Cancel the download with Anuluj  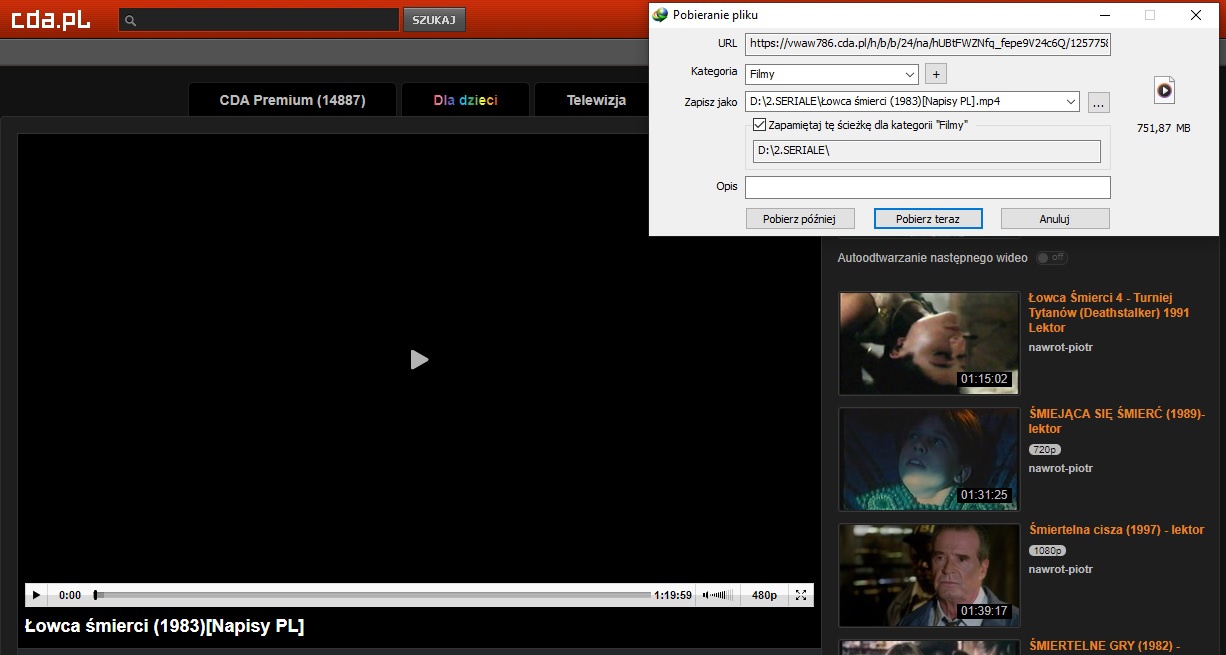[x=1055, y=218]
